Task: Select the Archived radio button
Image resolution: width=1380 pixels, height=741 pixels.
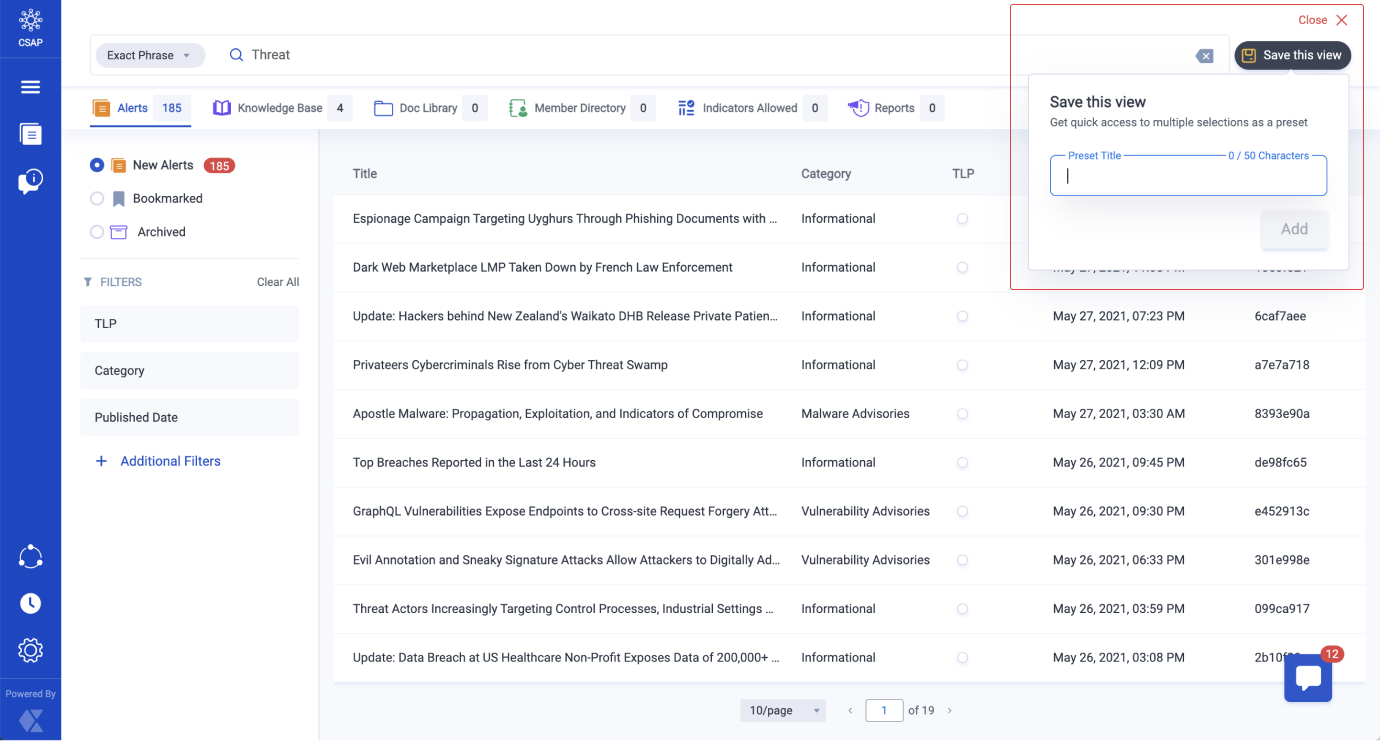Action: [97, 232]
